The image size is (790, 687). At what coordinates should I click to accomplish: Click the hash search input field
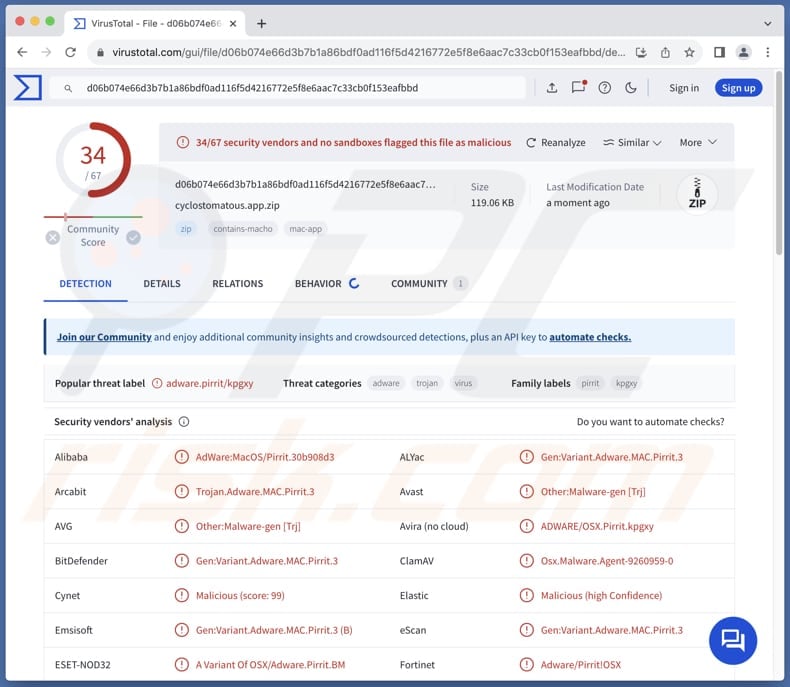(287, 88)
